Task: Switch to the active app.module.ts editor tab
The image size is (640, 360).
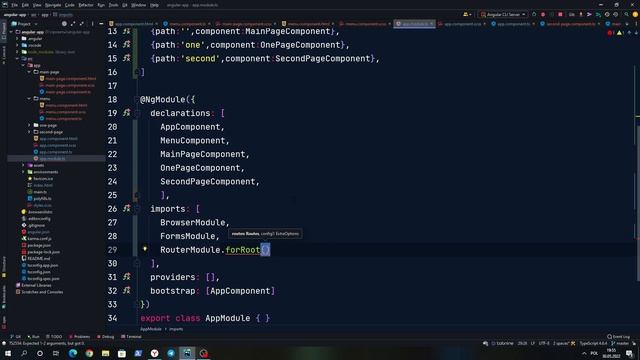Action: 415,24
